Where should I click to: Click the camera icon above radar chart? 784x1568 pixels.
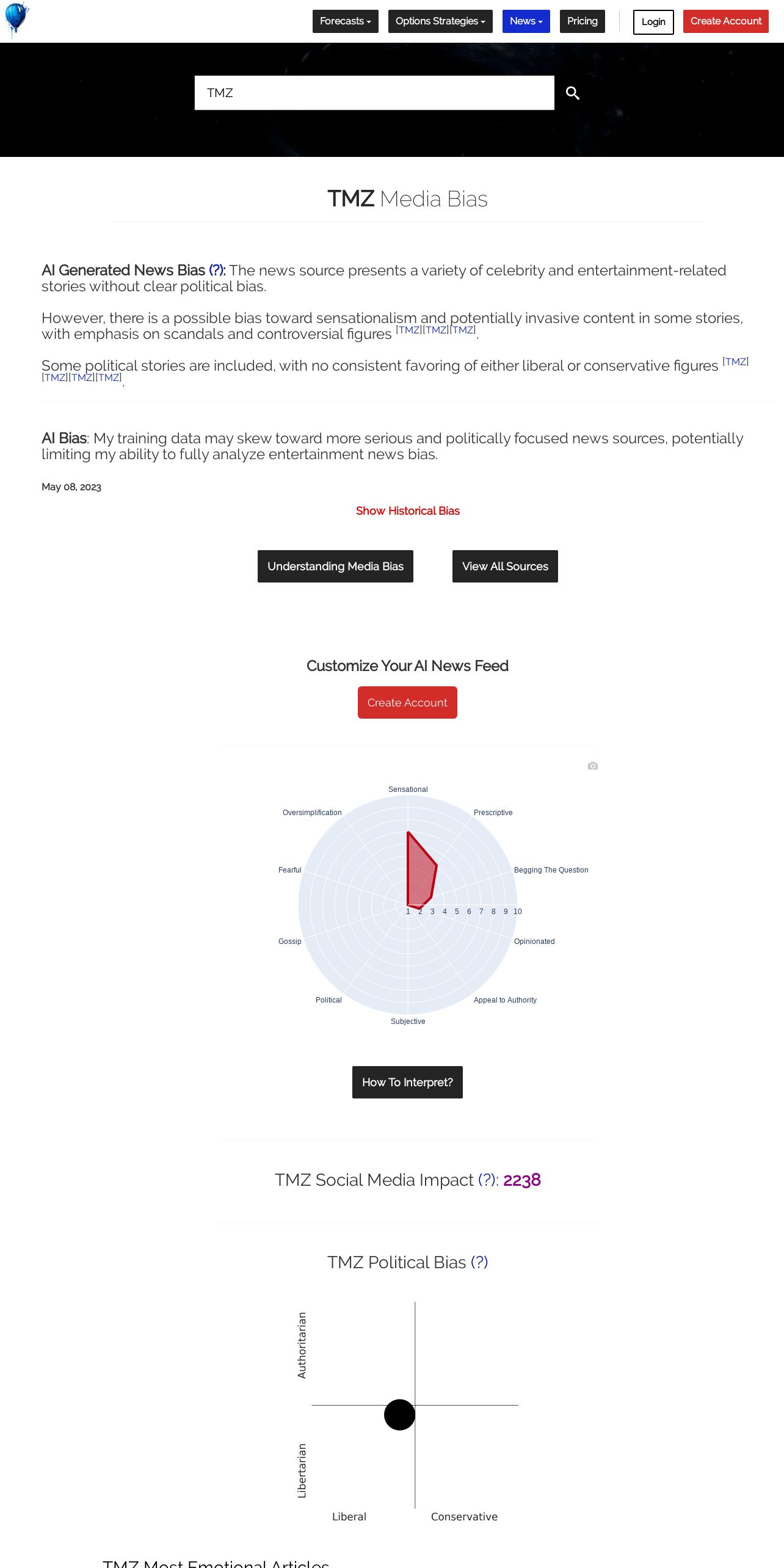point(592,766)
